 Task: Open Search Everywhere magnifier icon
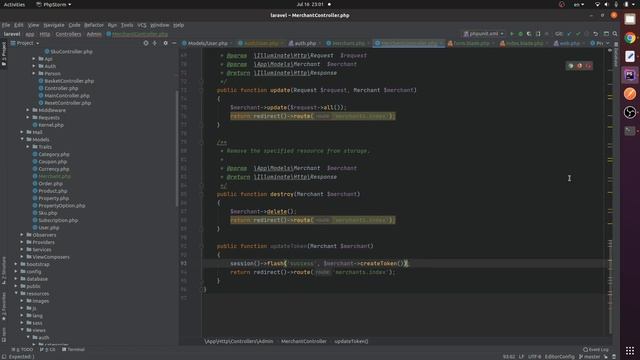point(615,34)
